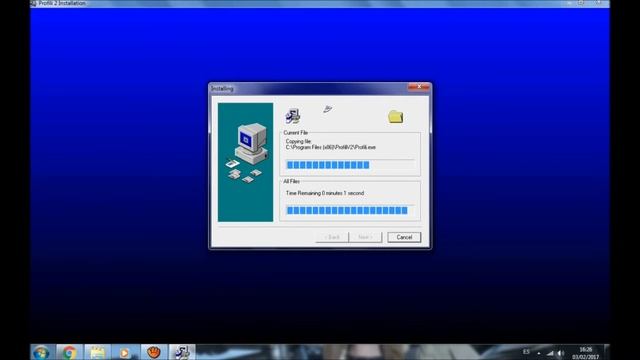
Task: Click the volume speaker tray icon
Action: point(561,353)
